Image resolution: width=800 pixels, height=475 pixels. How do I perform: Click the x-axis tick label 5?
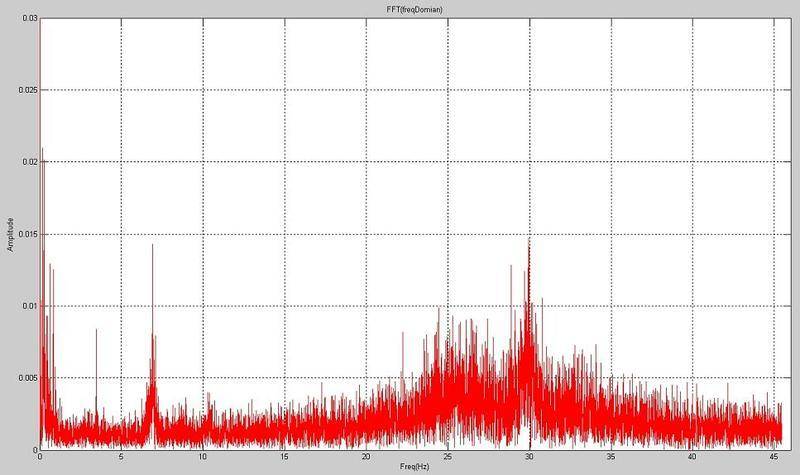(121, 457)
